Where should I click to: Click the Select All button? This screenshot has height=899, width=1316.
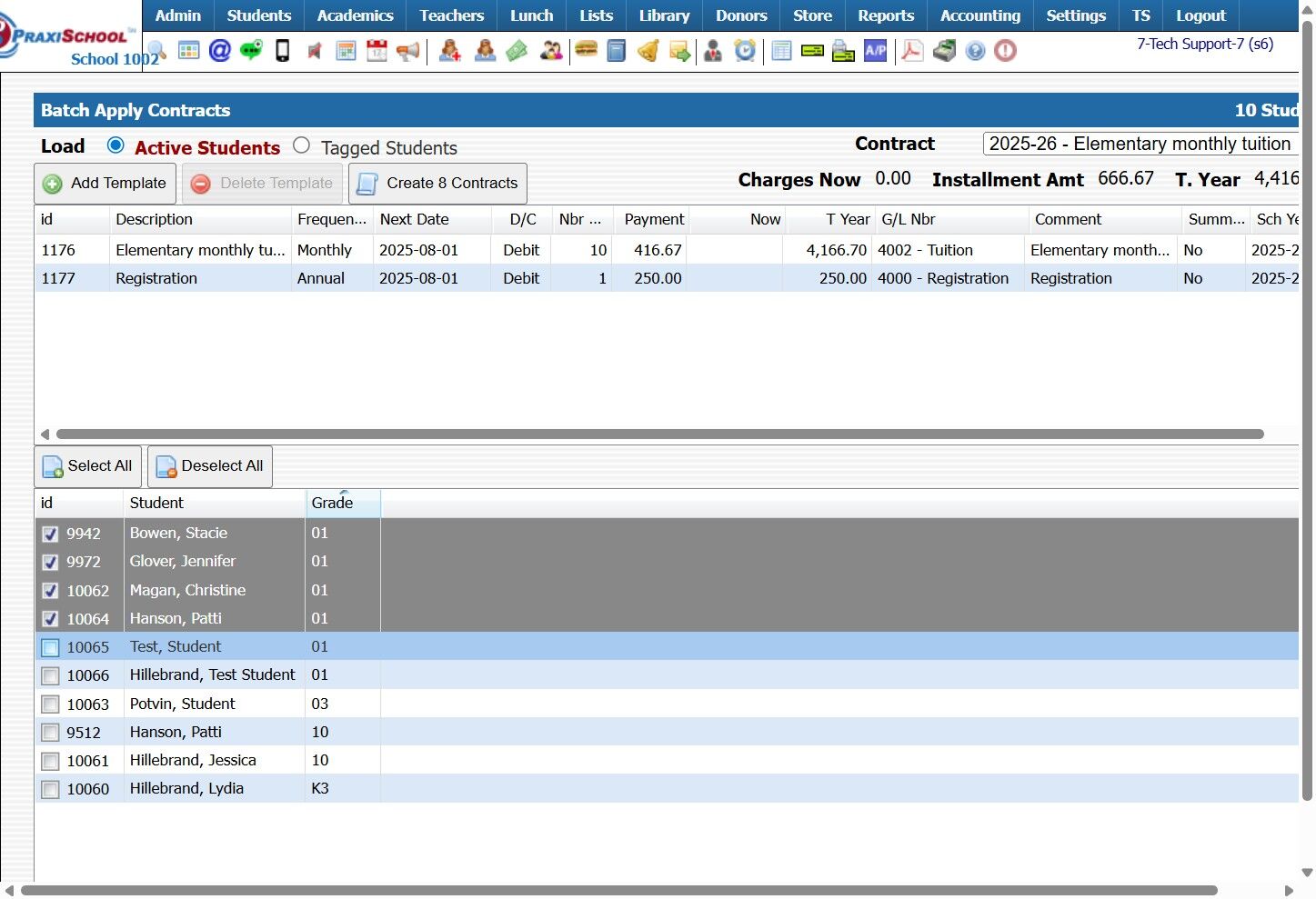coord(88,466)
